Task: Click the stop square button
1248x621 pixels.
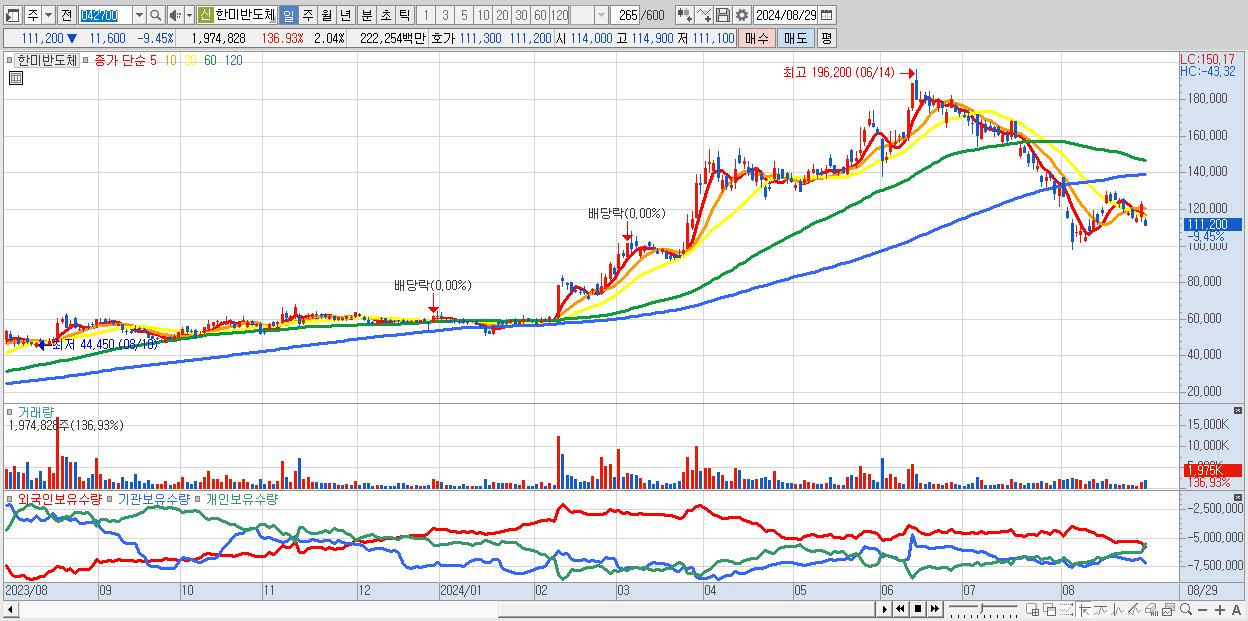Action: coord(918,608)
